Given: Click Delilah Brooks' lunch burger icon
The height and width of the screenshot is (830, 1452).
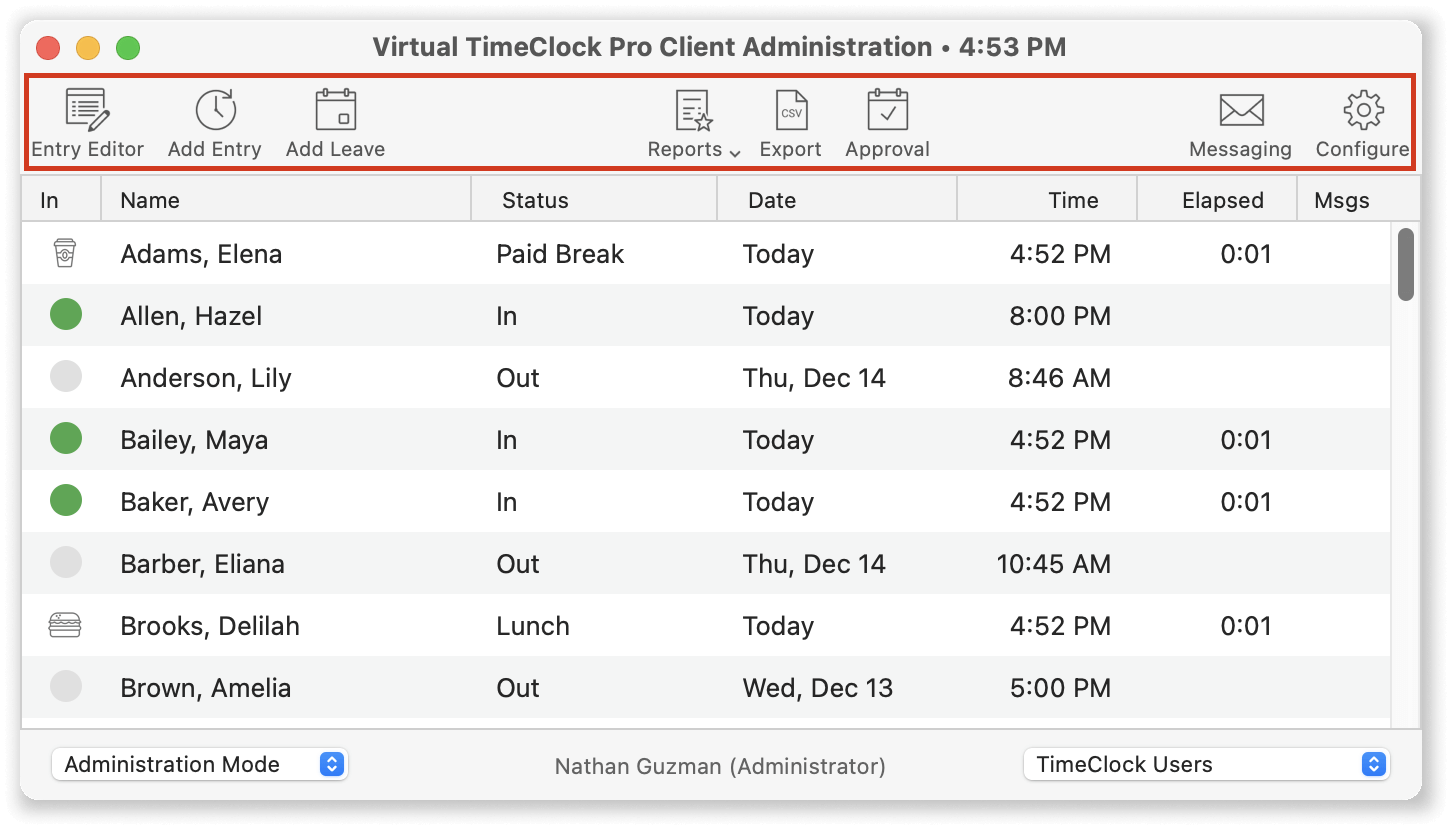Looking at the screenshot, I should 65,626.
